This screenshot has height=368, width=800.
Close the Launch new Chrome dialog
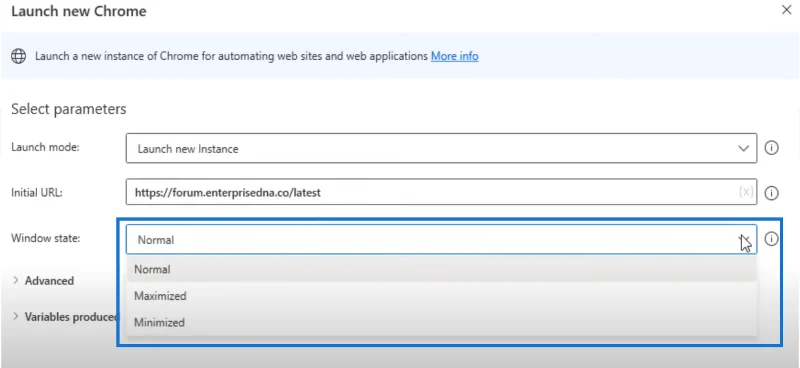(787, 10)
